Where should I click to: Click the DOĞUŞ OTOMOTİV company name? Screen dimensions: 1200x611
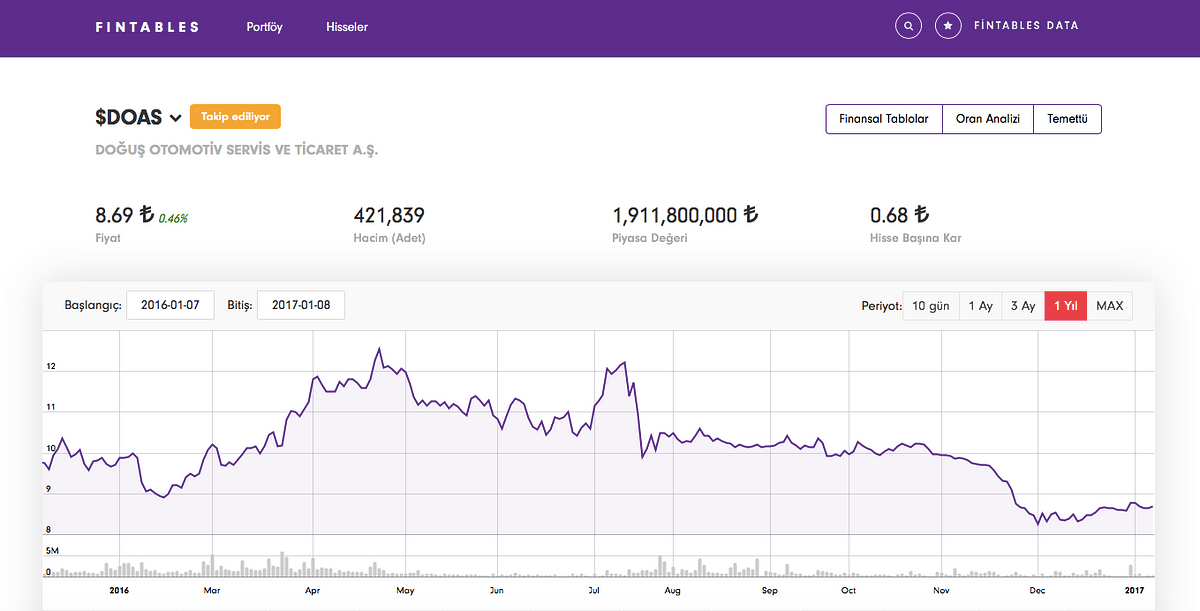point(237,150)
